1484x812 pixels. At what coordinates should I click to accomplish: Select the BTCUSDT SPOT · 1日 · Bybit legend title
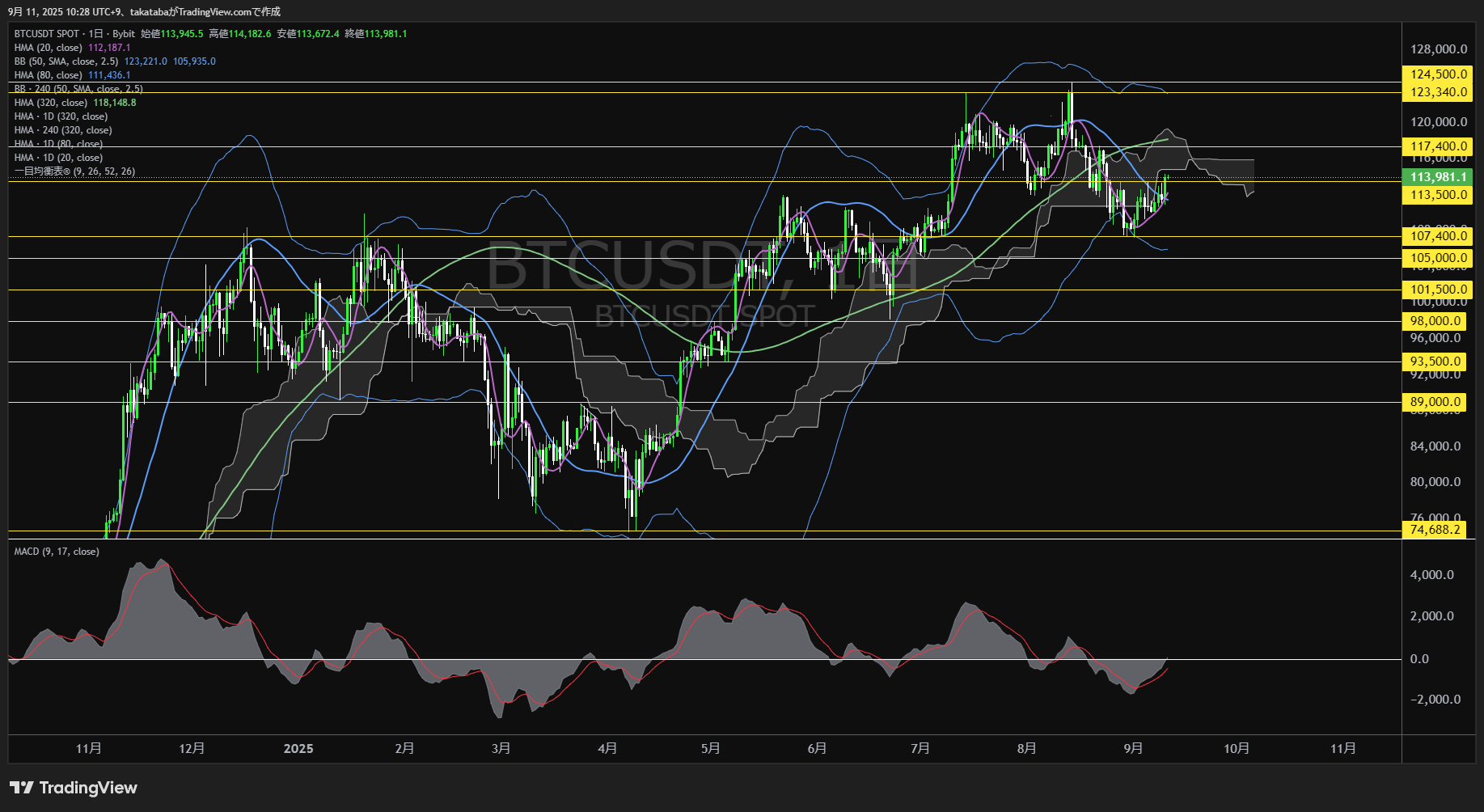pyautogui.click(x=74, y=34)
